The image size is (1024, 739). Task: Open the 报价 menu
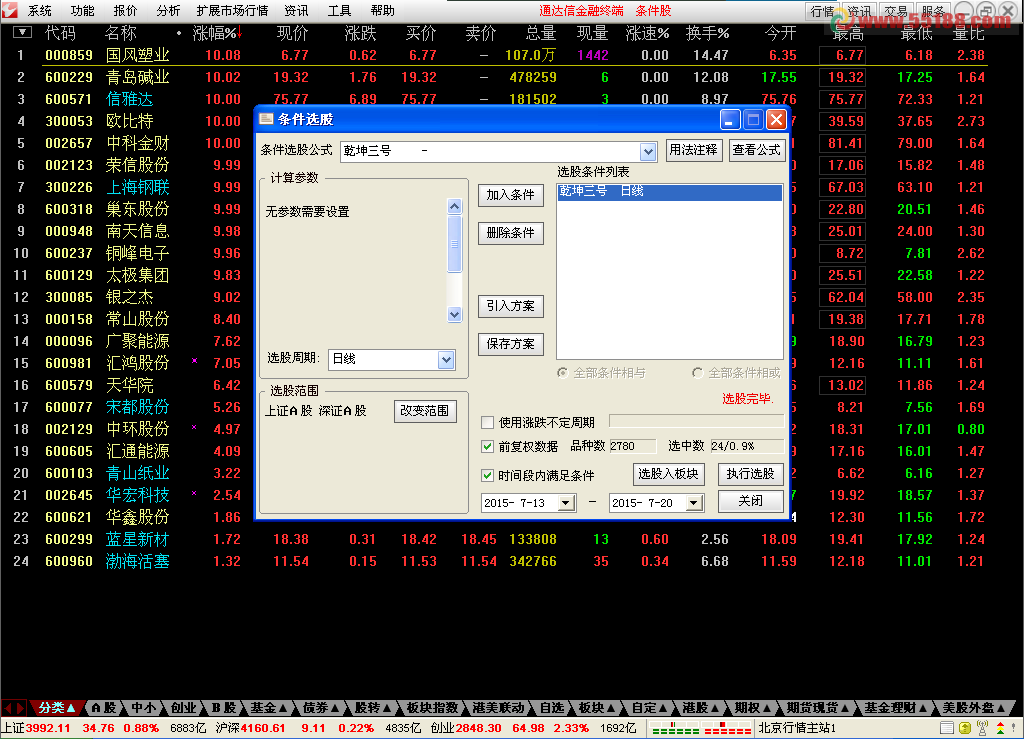(x=125, y=10)
